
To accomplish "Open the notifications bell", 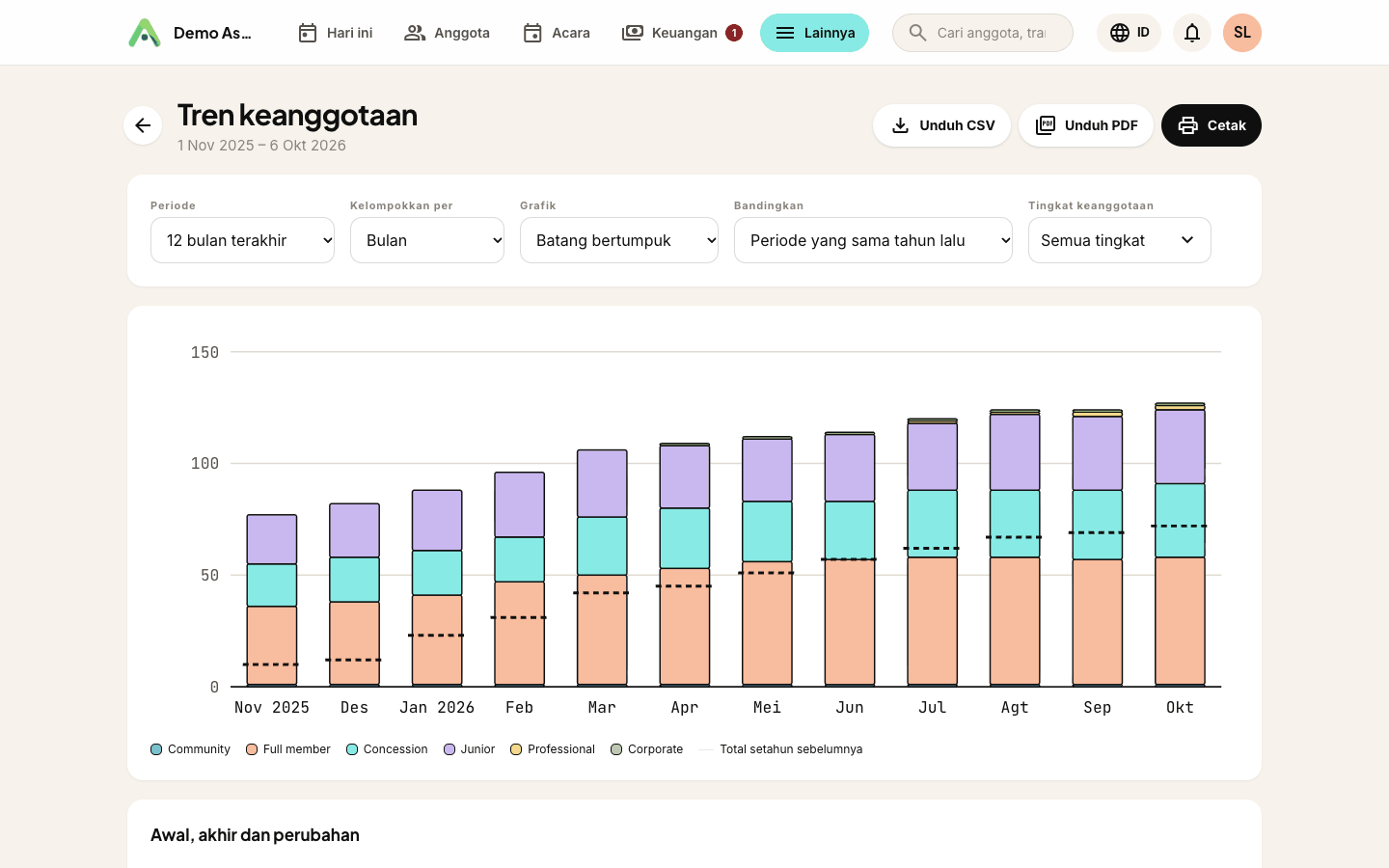I will pos(1192,33).
